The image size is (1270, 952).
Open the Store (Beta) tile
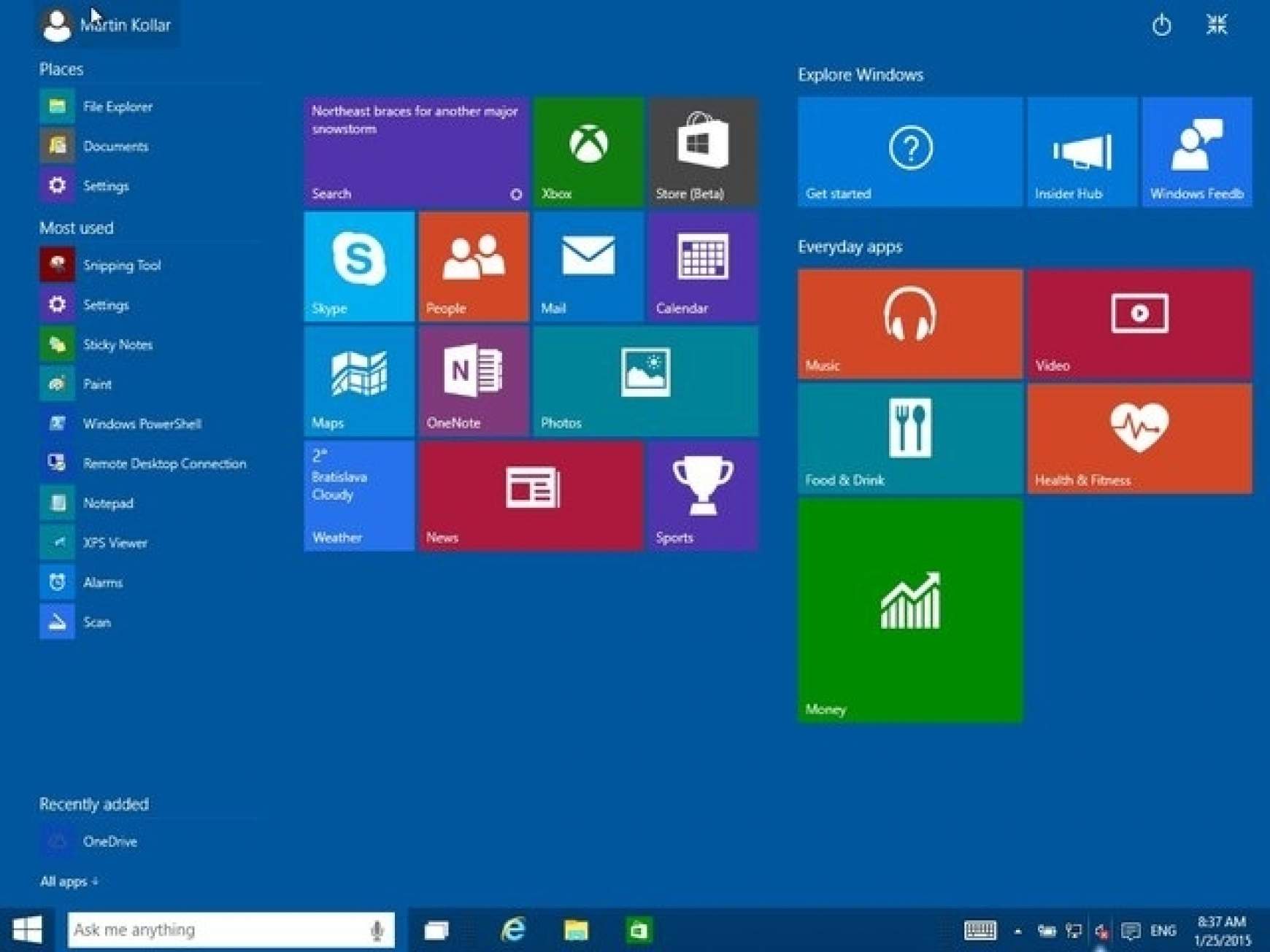pyautogui.click(x=703, y=152)
